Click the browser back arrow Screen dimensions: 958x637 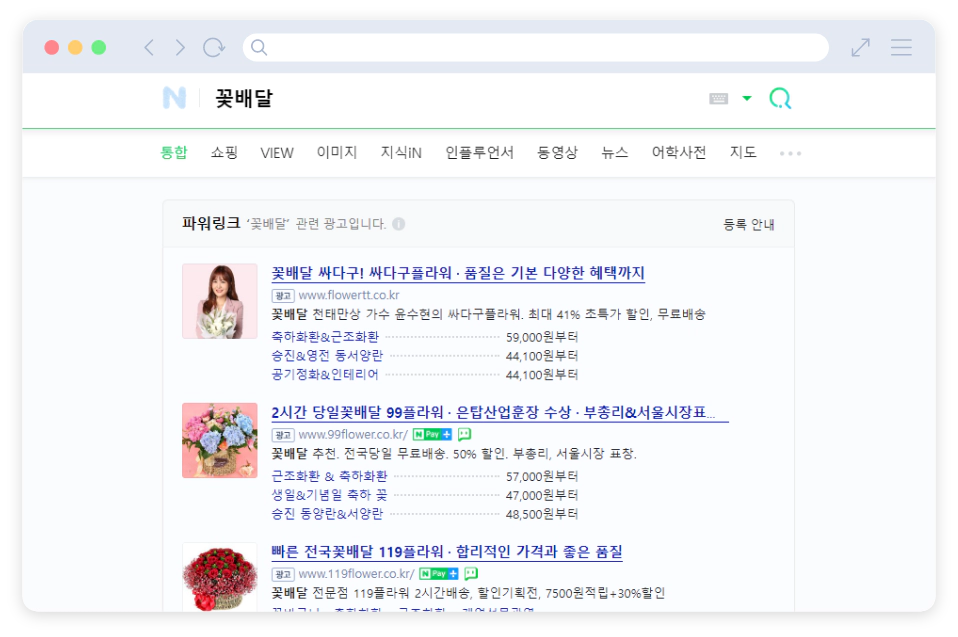click(x=148, y=47)
